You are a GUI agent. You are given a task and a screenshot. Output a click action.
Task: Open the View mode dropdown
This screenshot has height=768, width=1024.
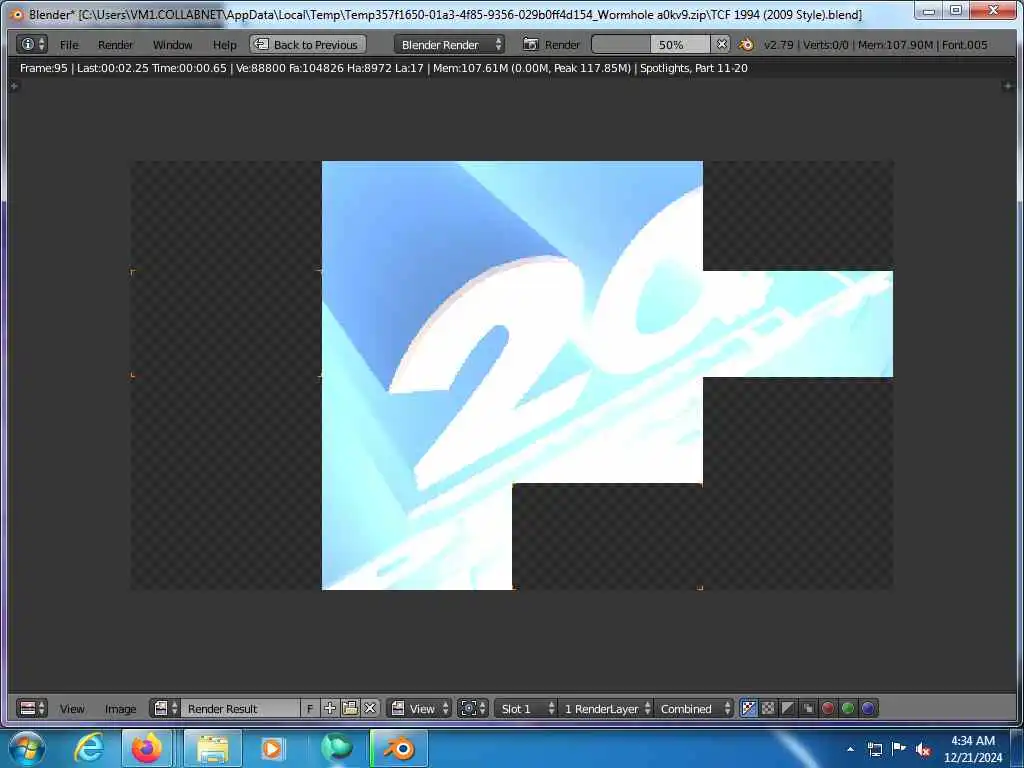pos(420,708)
